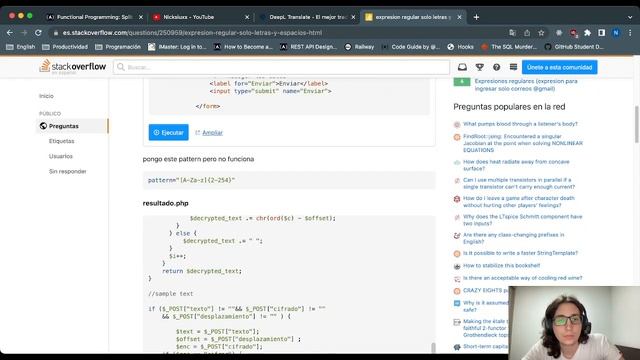Image resolution: width=640 pixels, height=360 pixels.
Task: Open the Stack Exchange sites list icon
Action: [x=513, y=67]
